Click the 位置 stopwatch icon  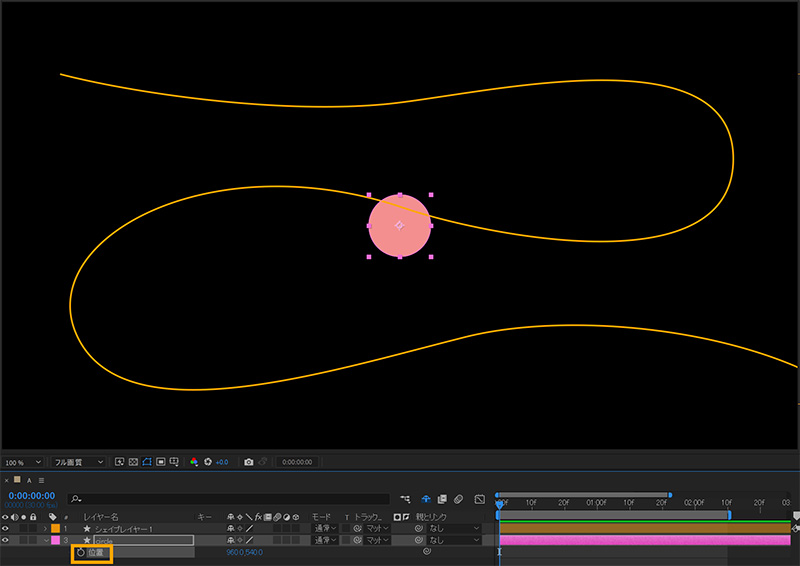point(81,552)
